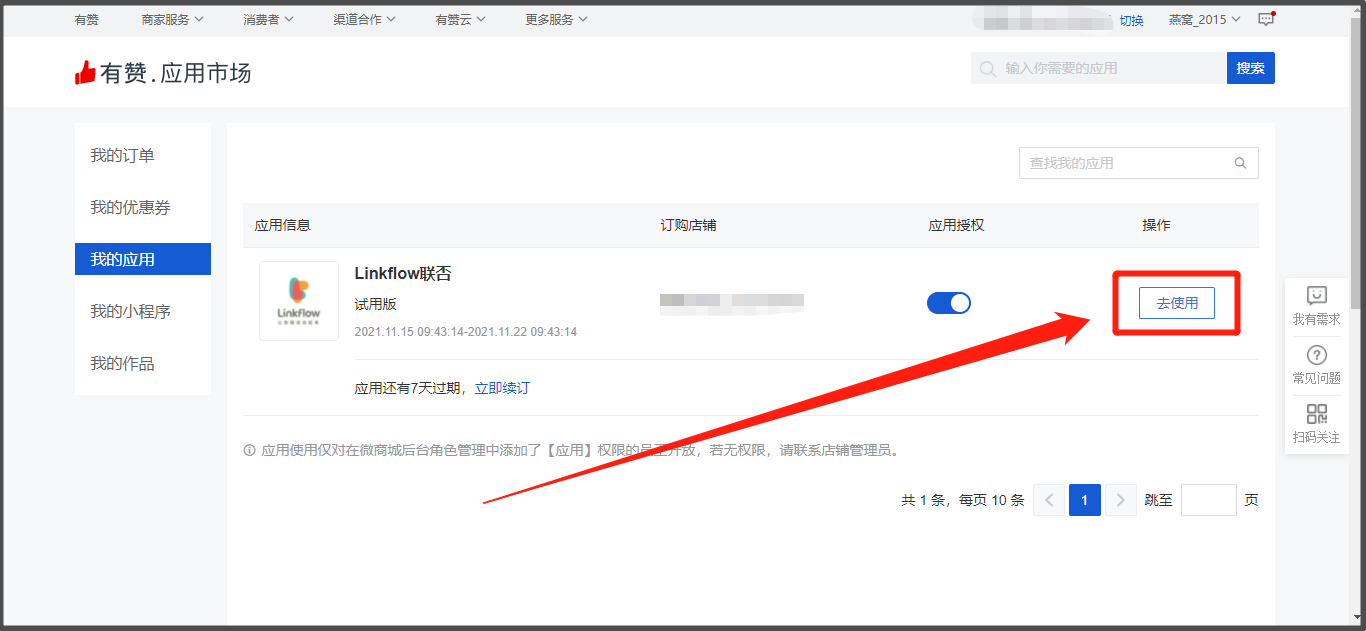Click the 共 1 条，每页 10 条 text
Image resolution: width=1366 pixels, height=631 pixels.
963,500
